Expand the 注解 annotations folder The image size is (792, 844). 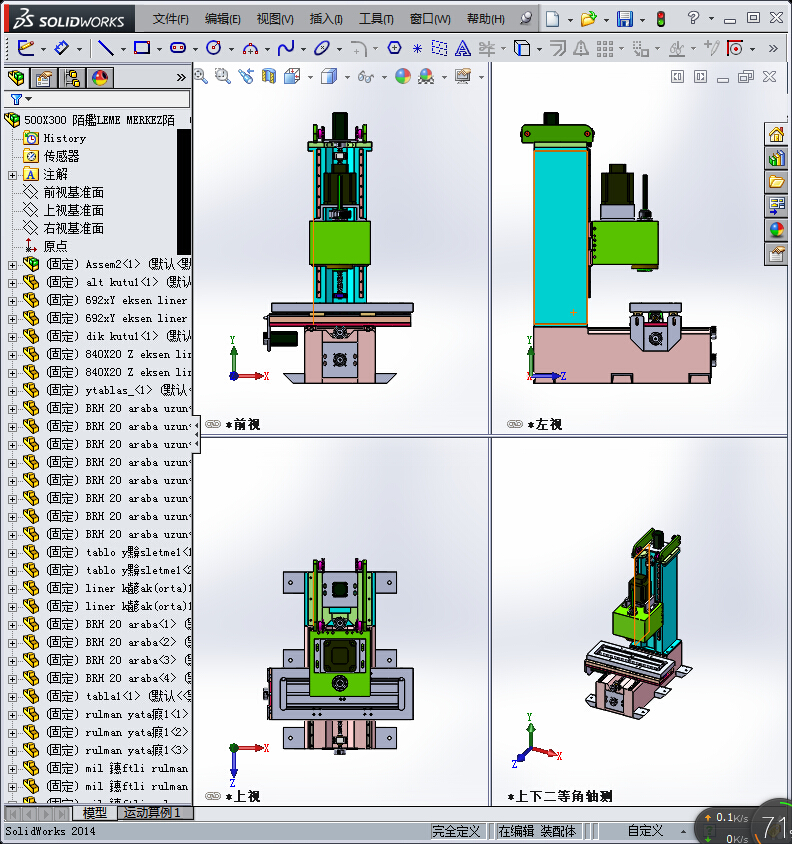(x=12, y=175)
